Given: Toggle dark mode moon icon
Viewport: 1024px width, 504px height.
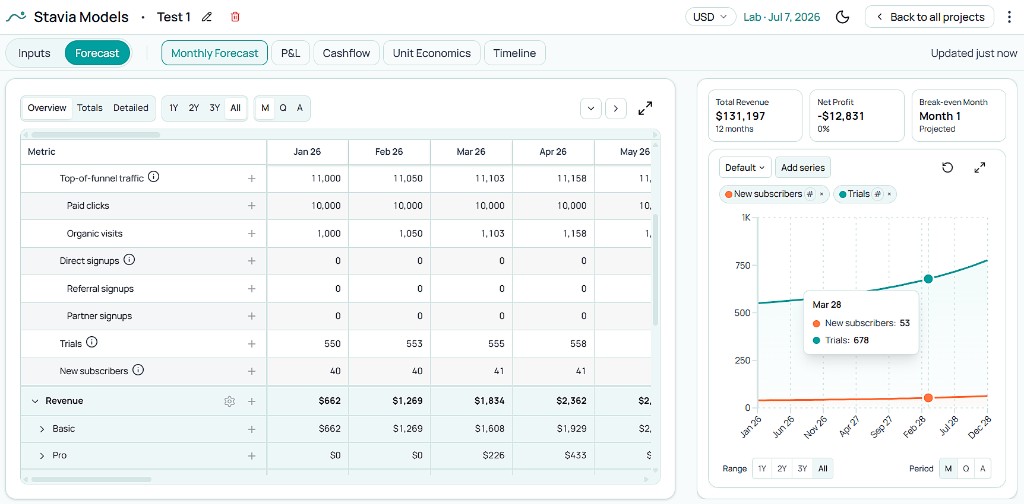Looking at the screenshot, I should pyautogui.click(x=842, y=17).
